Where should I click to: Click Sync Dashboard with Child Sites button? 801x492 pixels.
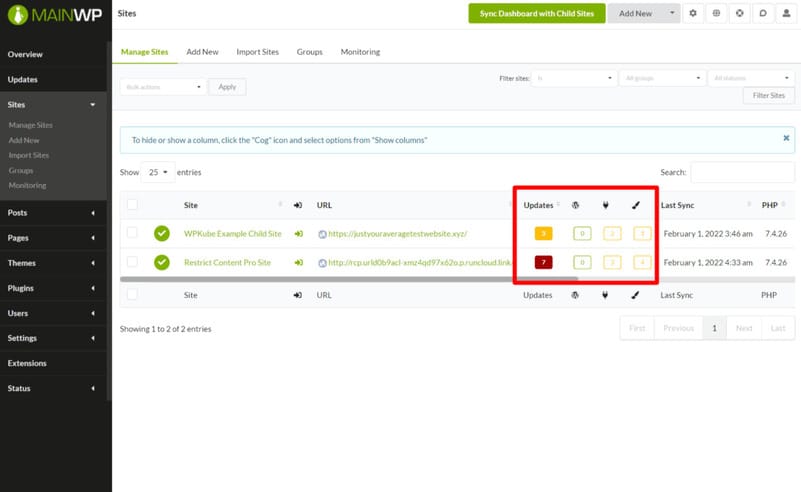point(537,13)
